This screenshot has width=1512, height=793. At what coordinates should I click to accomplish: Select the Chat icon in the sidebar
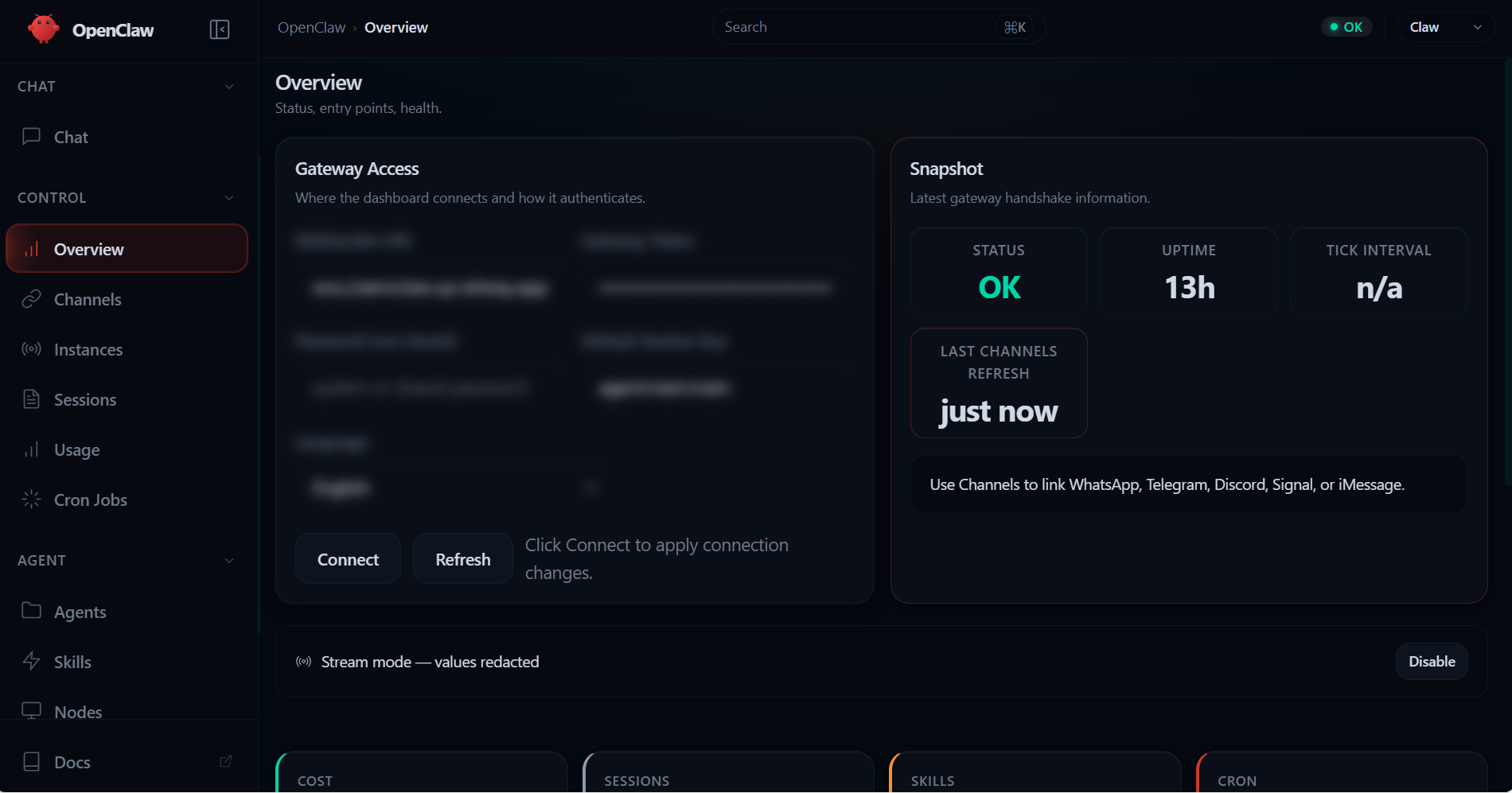click(31, 136)
